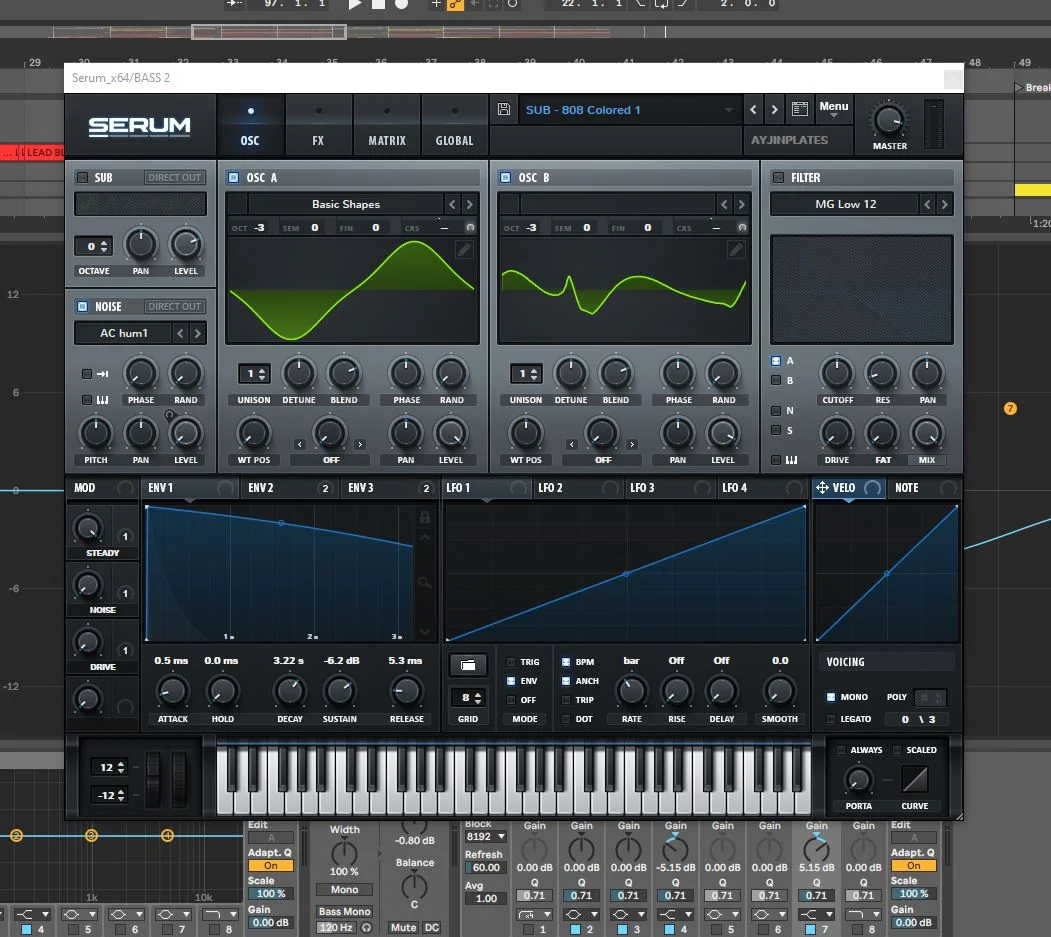Screen dimensions: 1051x937
Task: Click SUB Direct Out button
Action: tap(174, 178)
